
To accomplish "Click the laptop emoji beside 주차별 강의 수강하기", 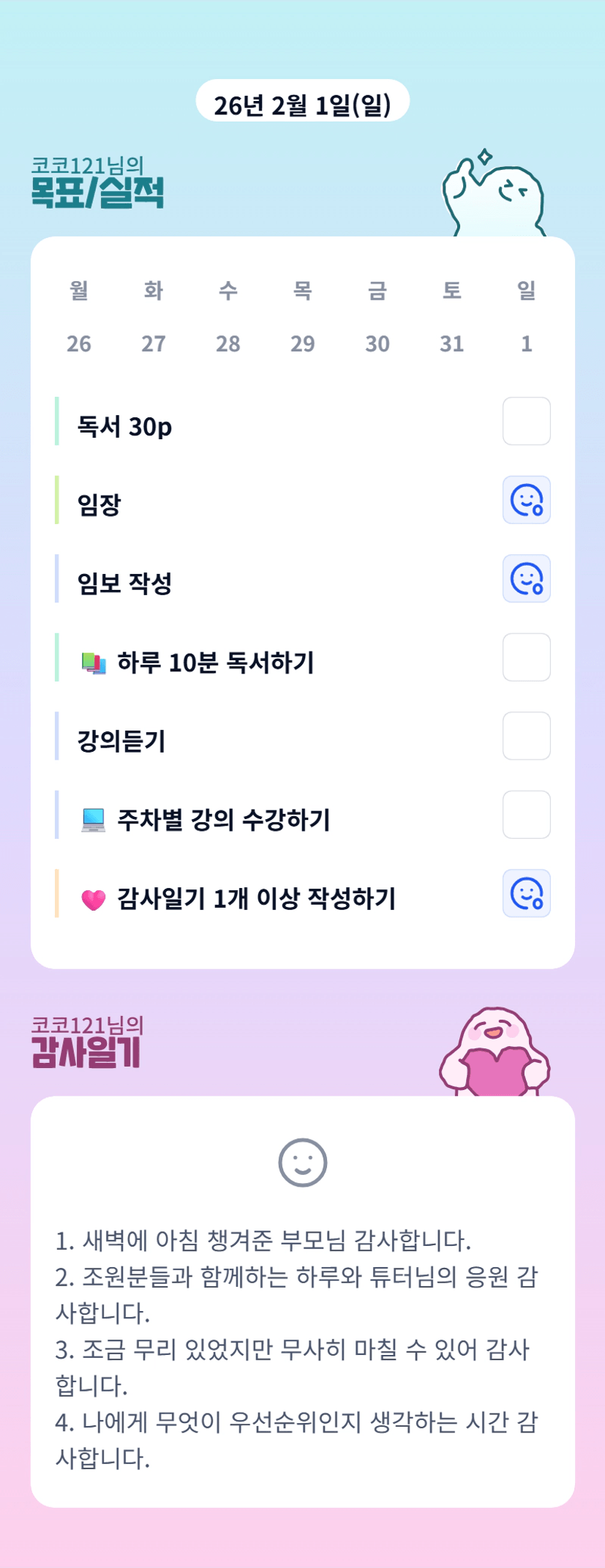I will click(x=94, y=820).
